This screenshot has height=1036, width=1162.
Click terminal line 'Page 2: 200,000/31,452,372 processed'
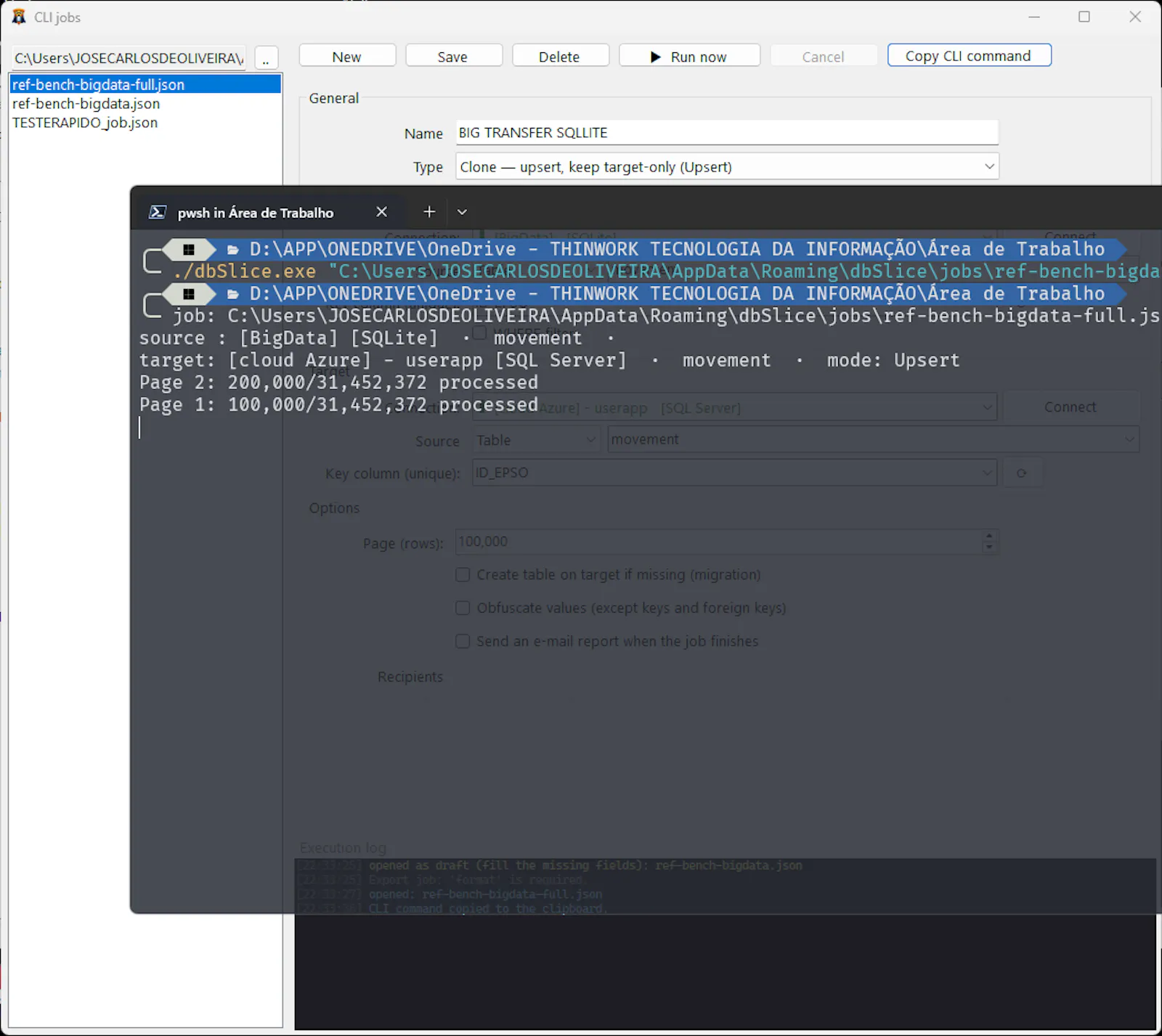[x=339, y=383]
